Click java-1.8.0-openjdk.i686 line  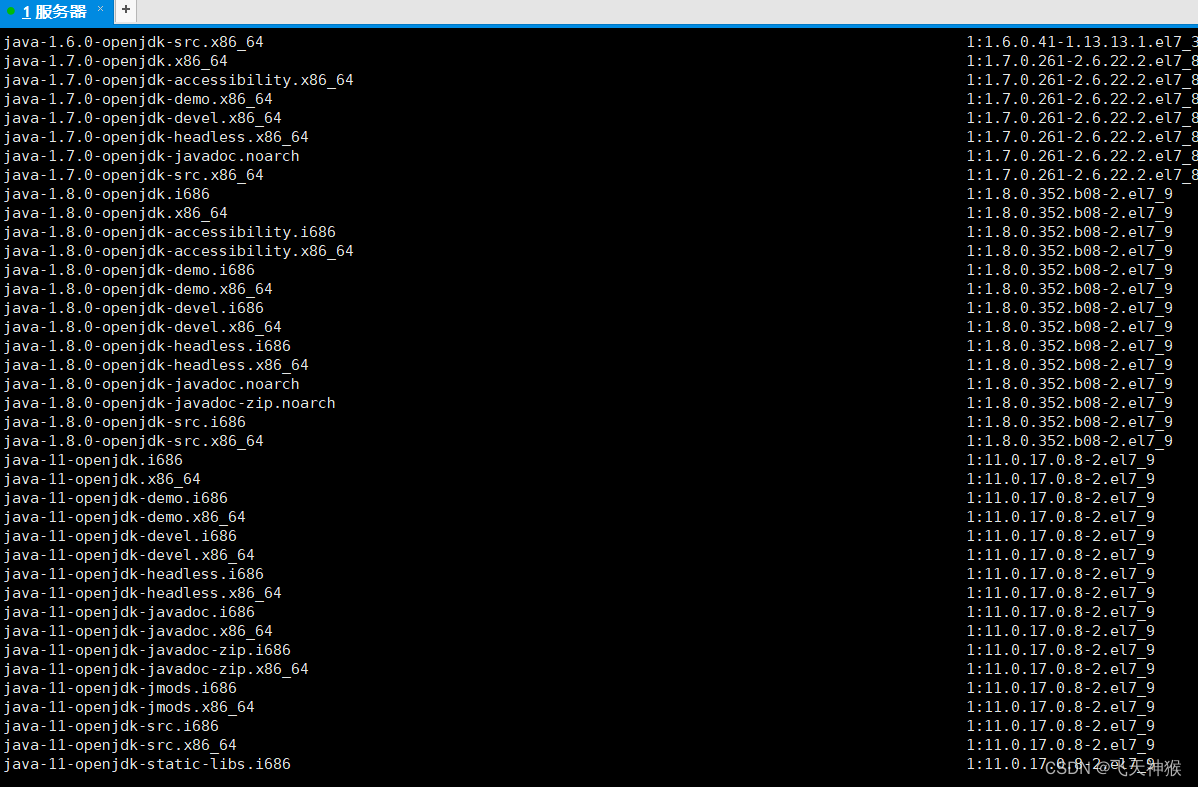106,194
